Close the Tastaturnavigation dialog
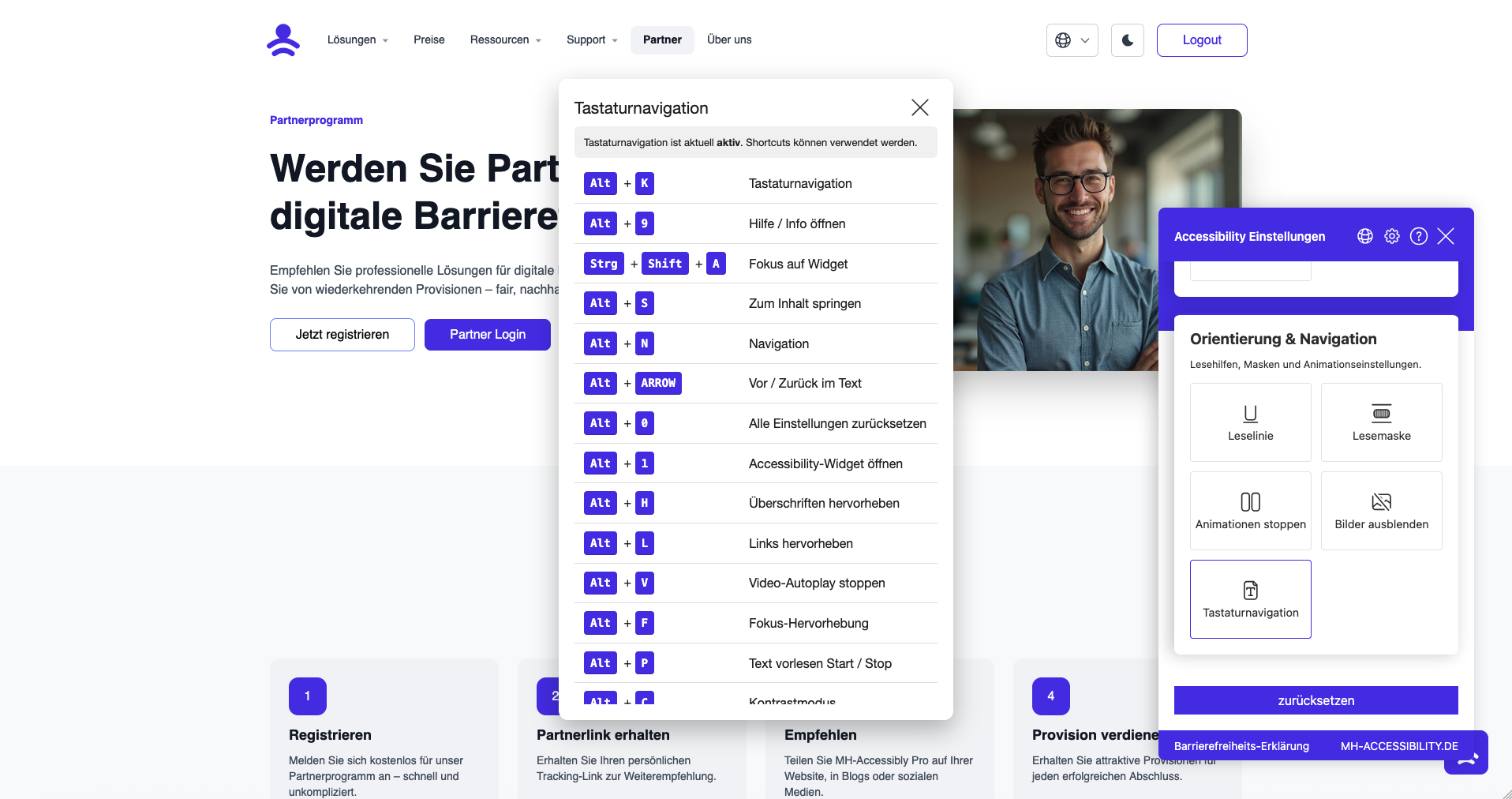Viewport: 1512px width, 799px height. (919, 107)
